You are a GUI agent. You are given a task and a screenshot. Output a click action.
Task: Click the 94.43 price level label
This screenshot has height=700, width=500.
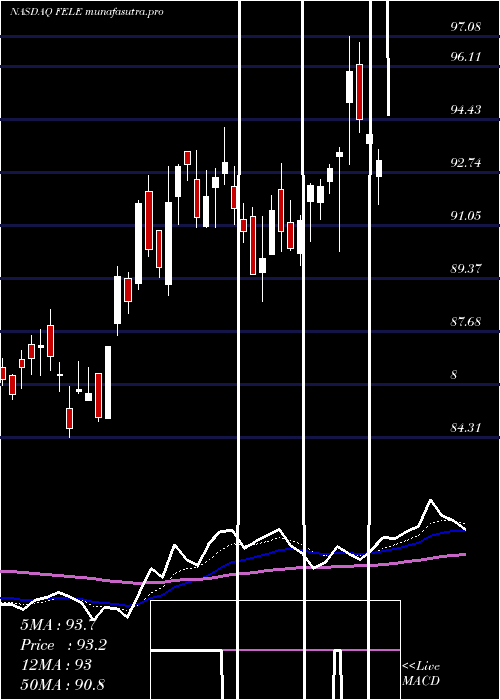point(466,110)
